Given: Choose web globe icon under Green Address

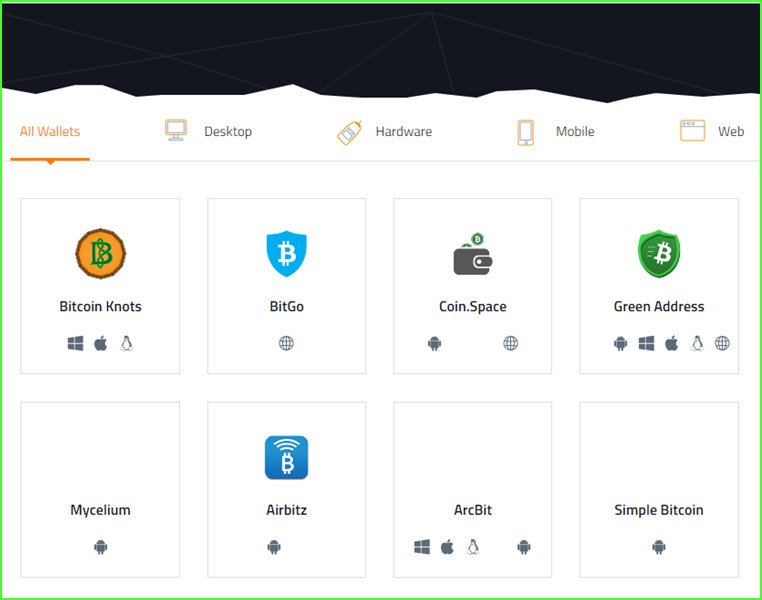Looking at the screenshot, I should click(722, 343).
